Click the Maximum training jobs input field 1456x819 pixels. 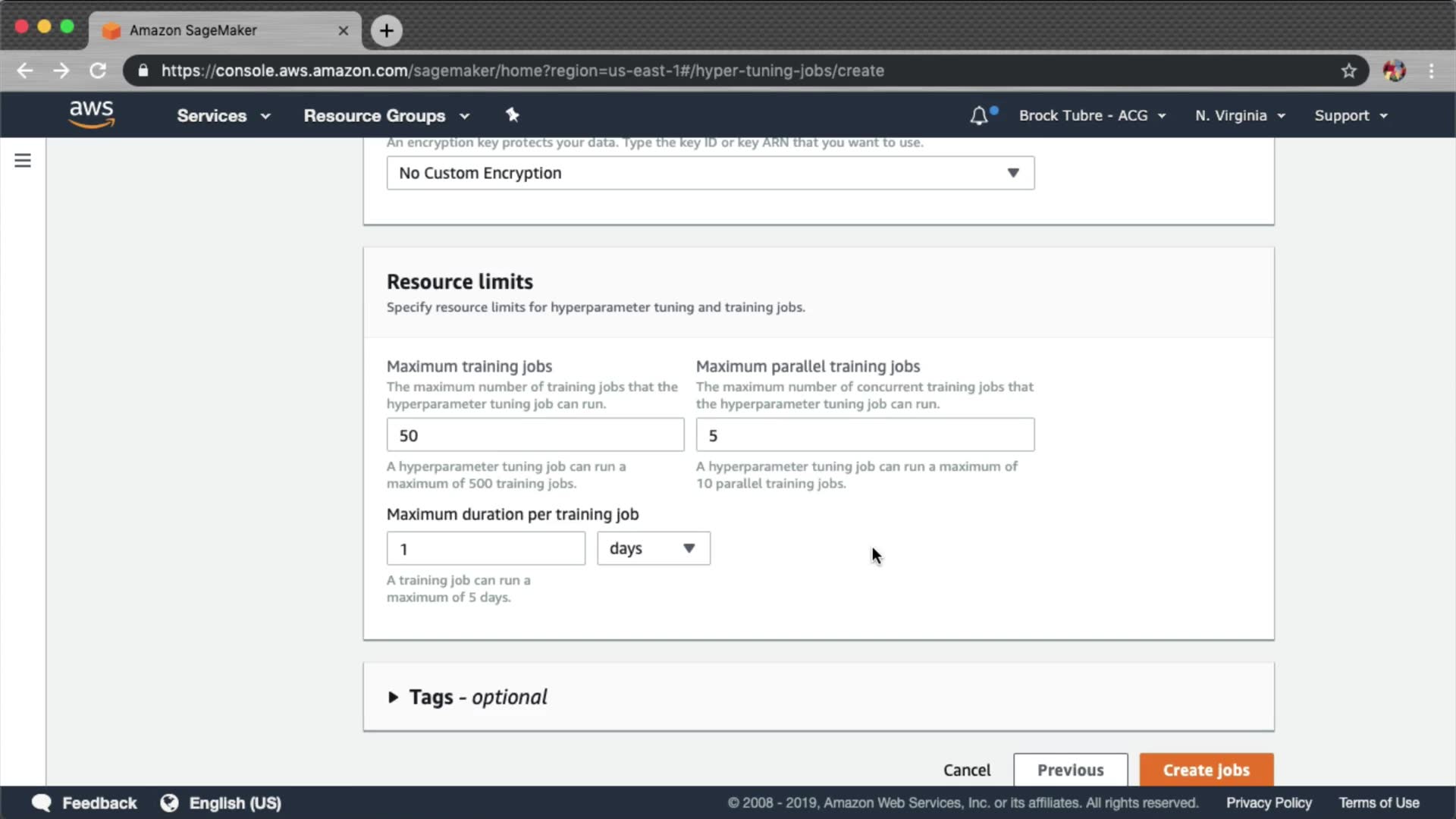(535, 435)
